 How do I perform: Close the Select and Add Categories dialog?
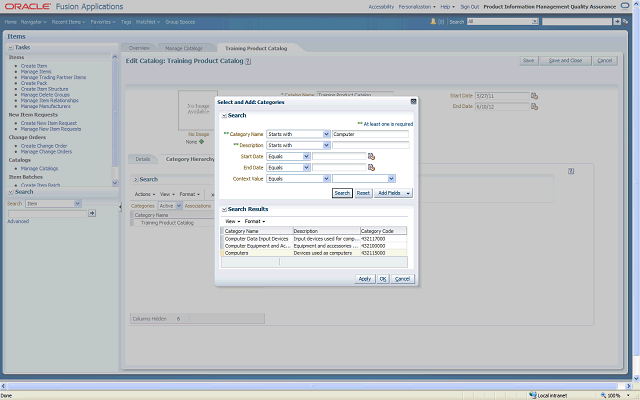click(413, 101)
